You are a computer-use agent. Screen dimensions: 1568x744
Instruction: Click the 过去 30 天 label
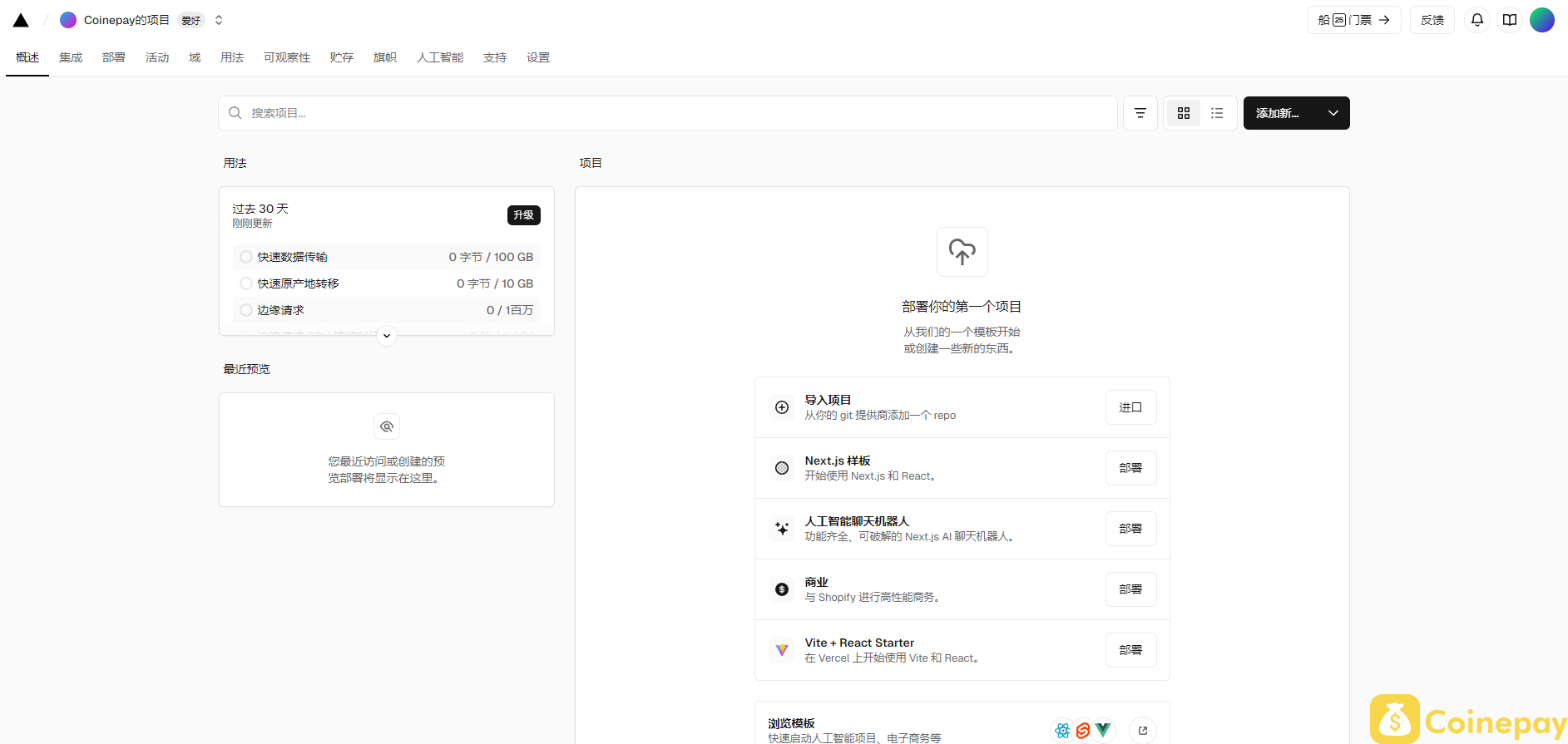click(260, 209)
